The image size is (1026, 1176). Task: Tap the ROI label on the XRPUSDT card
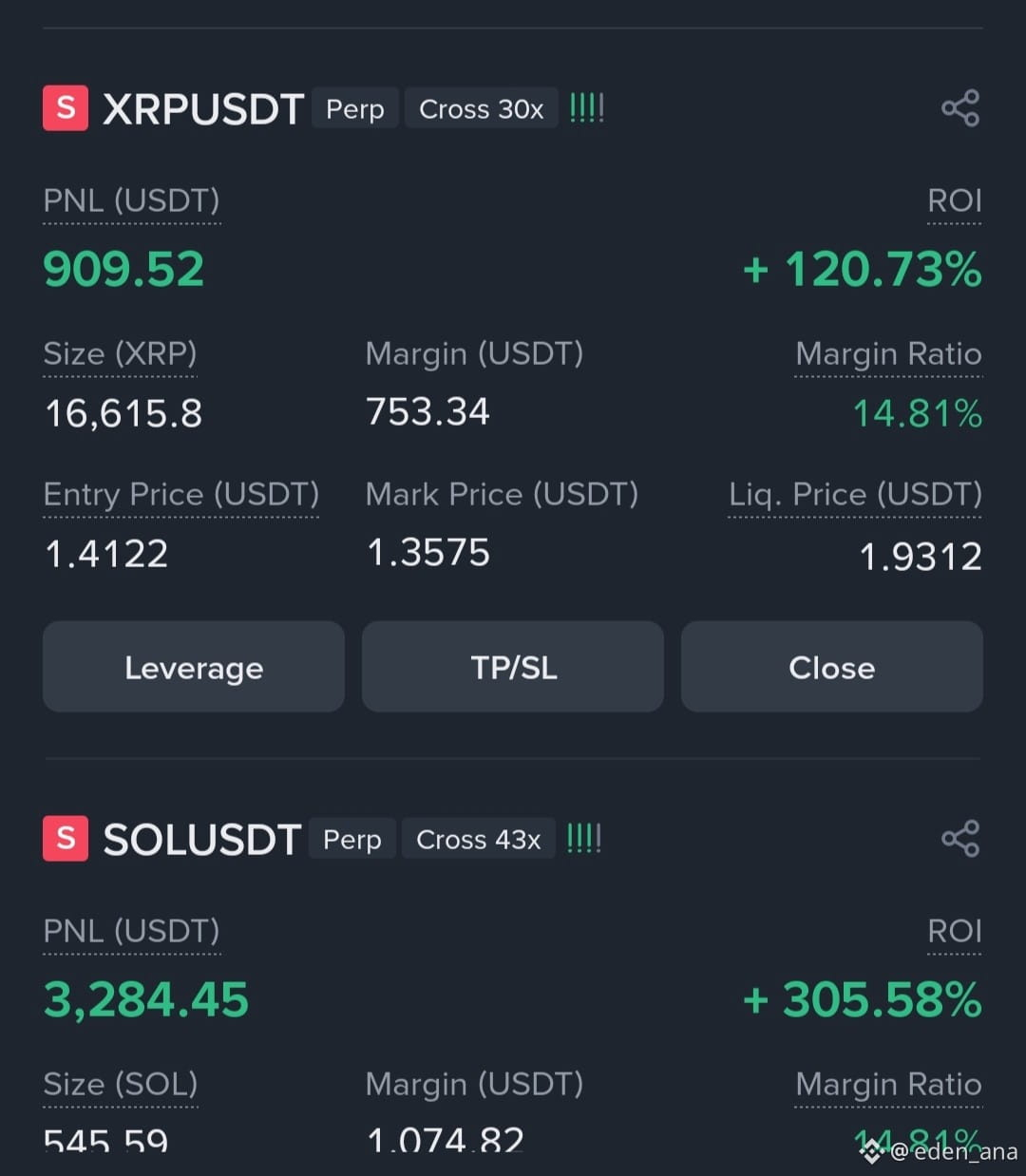(955, 201)
